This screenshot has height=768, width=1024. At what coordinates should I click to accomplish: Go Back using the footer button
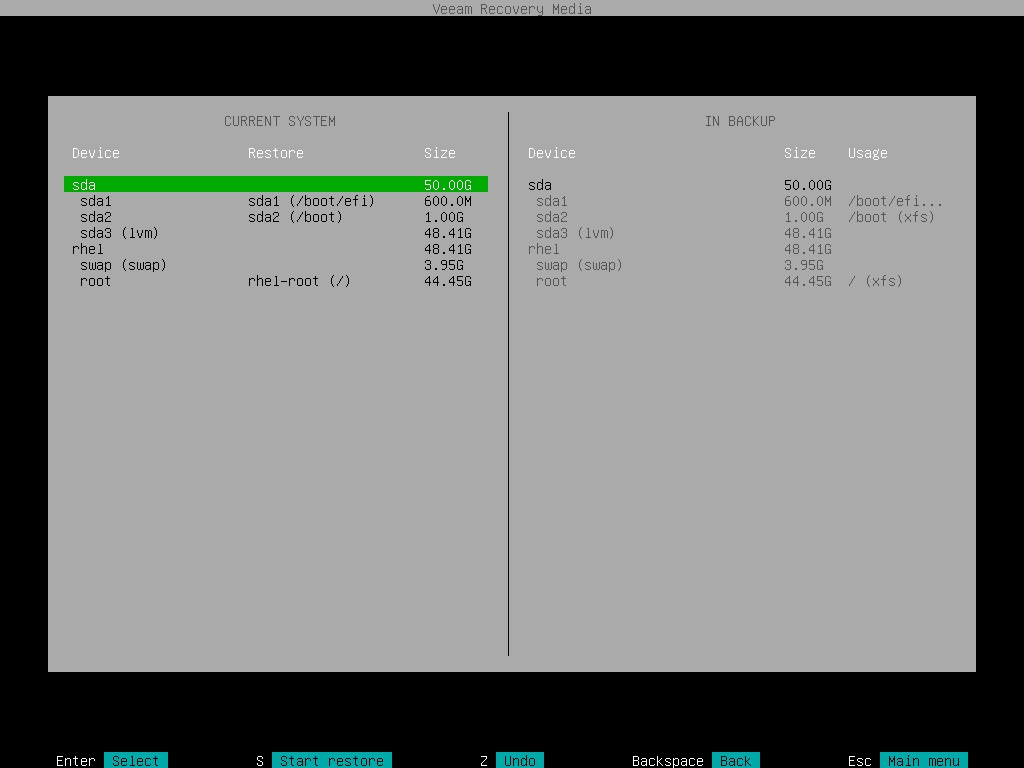pos(735,760)
